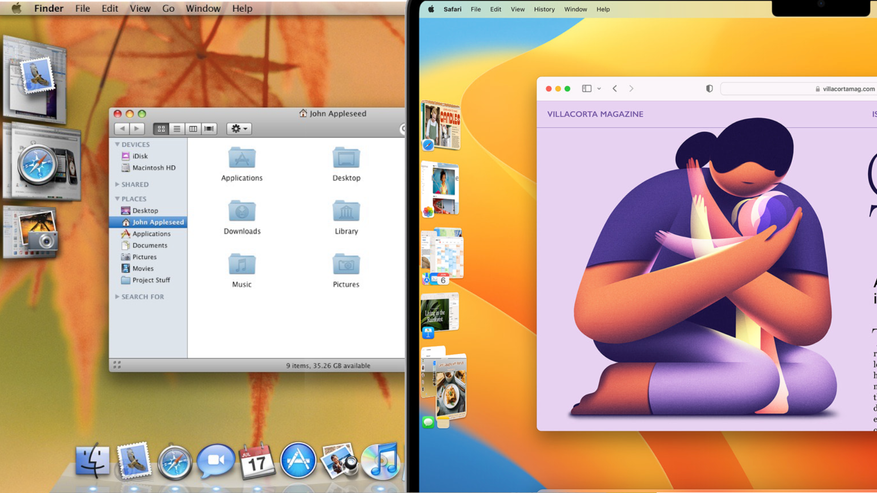Open the Desktop folder icon in Finder
The image size is (877, 493).
tap(346, 164)
